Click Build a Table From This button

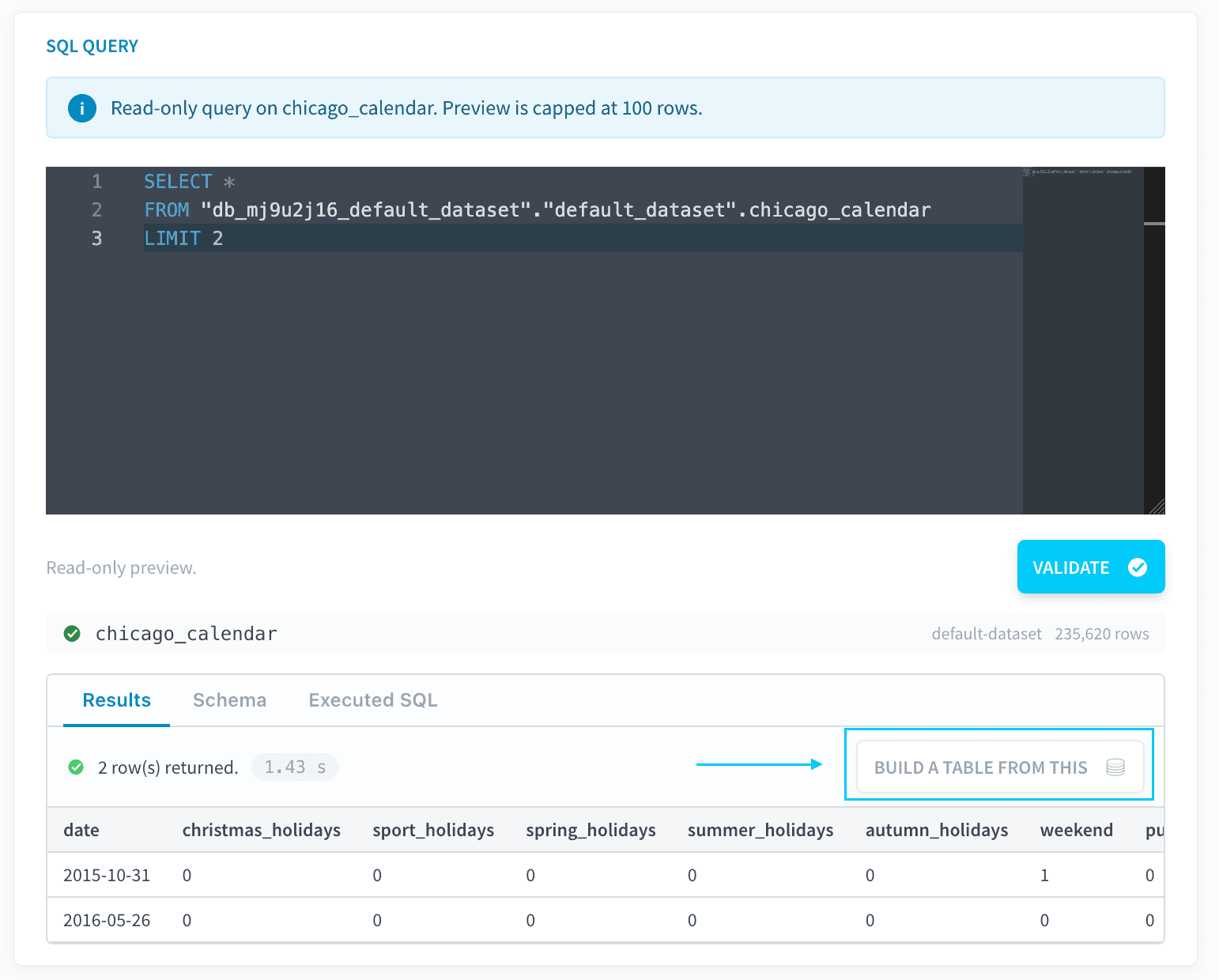(x=1000, y=767)
